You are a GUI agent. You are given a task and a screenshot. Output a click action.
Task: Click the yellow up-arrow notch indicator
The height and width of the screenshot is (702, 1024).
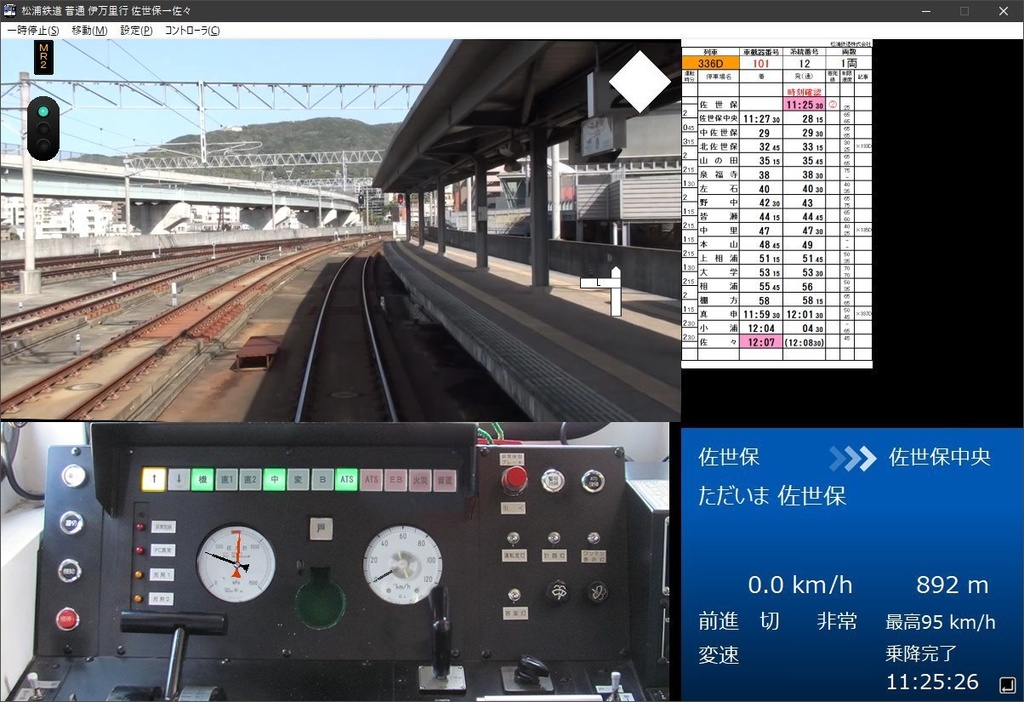tap(154, 478)
